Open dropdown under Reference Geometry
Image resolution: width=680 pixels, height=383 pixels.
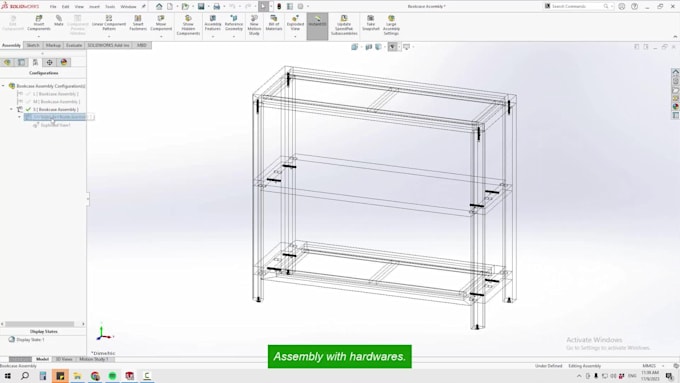234,36
